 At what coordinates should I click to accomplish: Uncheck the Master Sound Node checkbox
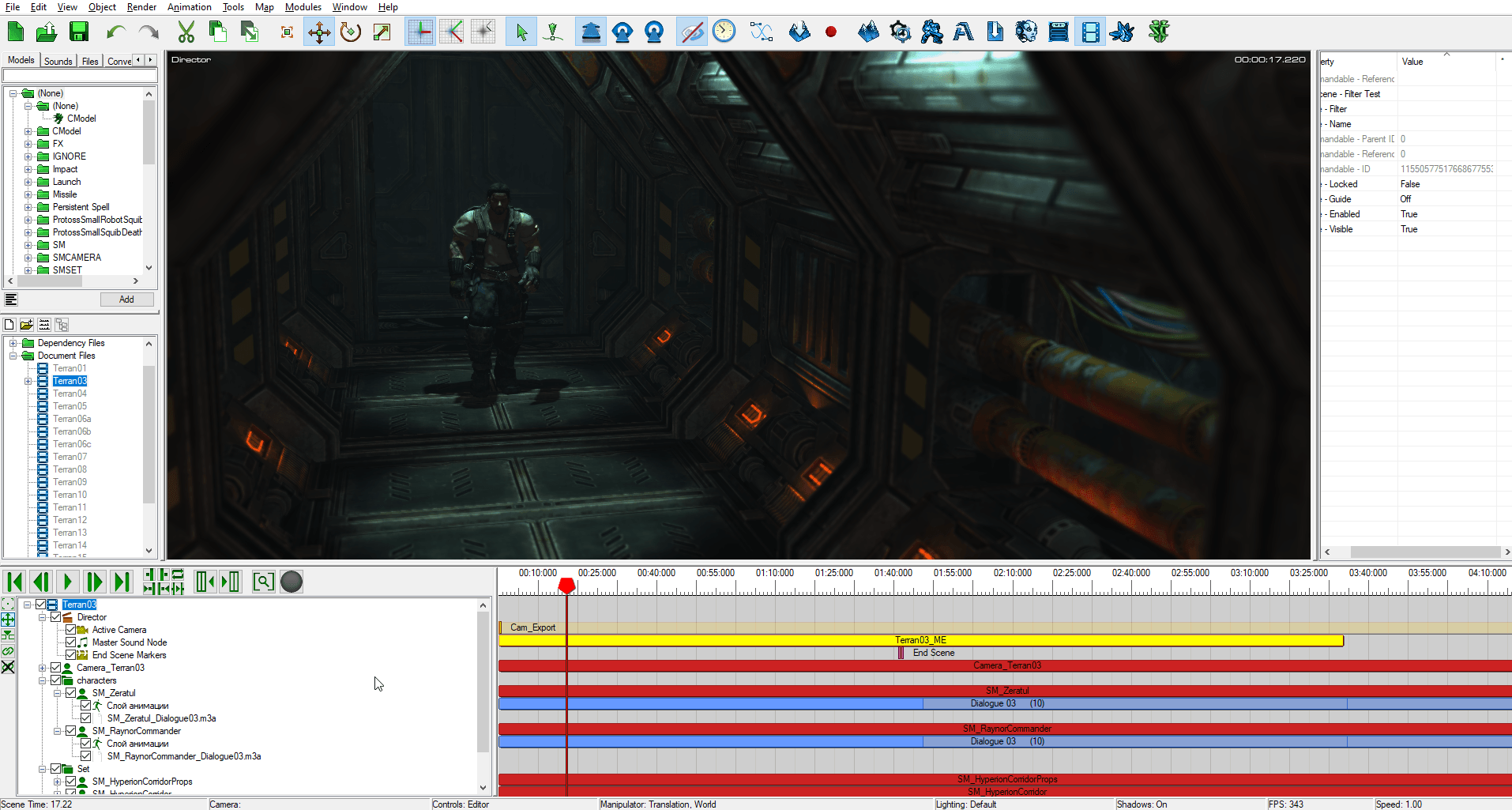click(x=70, y=642)
